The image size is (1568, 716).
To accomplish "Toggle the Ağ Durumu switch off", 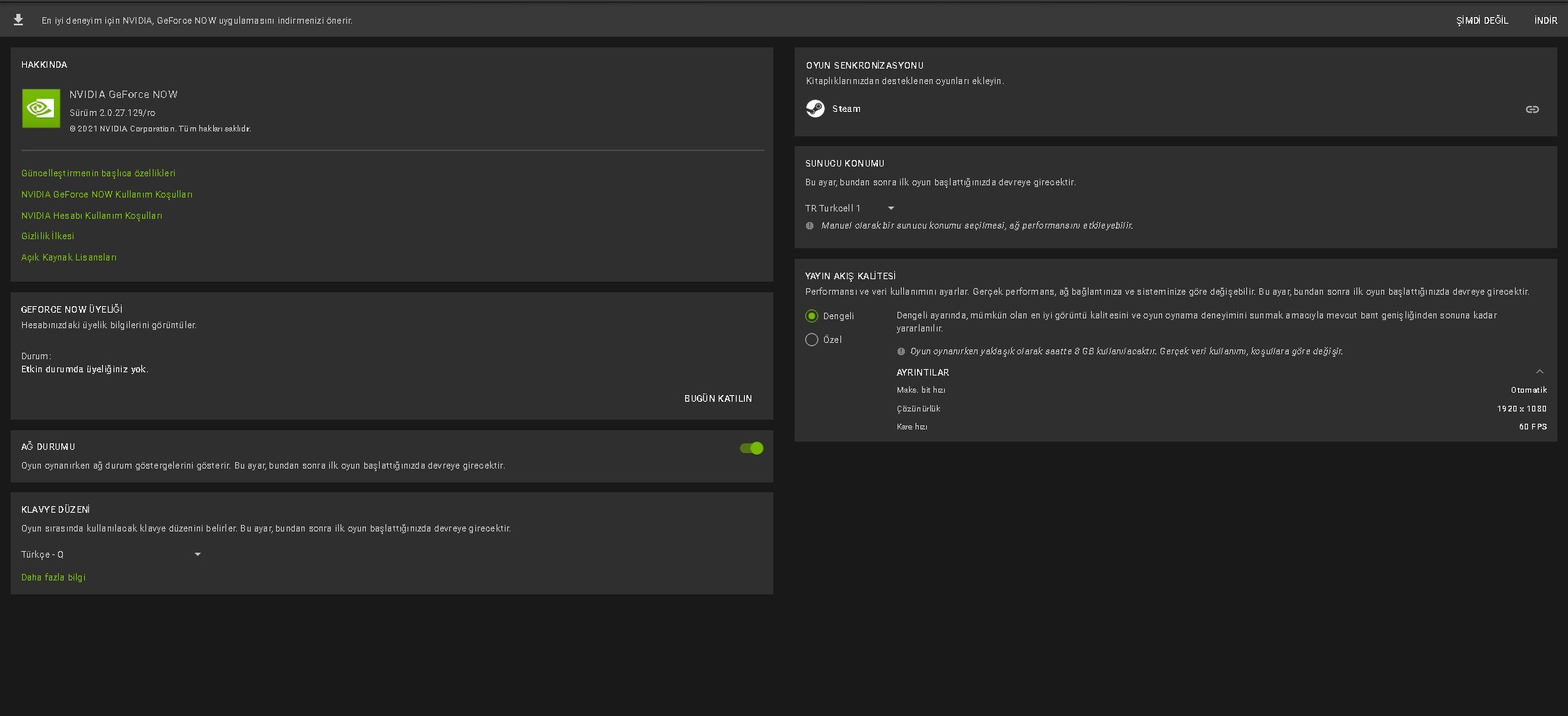I will point(751,448).
